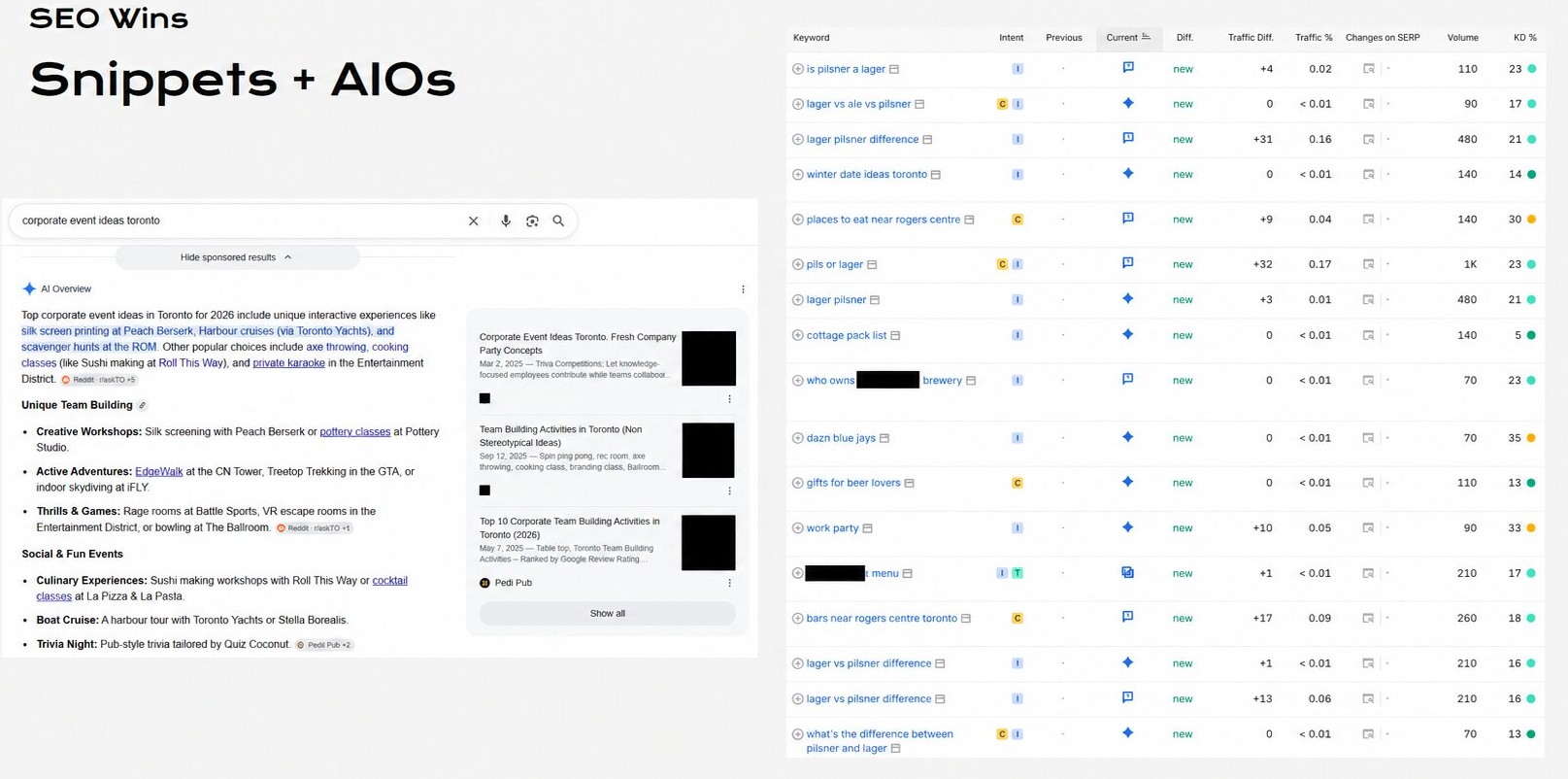1568x779 pixels.
Task: Click AI Overview icon for 'cottage pack list'
Action: tap(1128, 334)
